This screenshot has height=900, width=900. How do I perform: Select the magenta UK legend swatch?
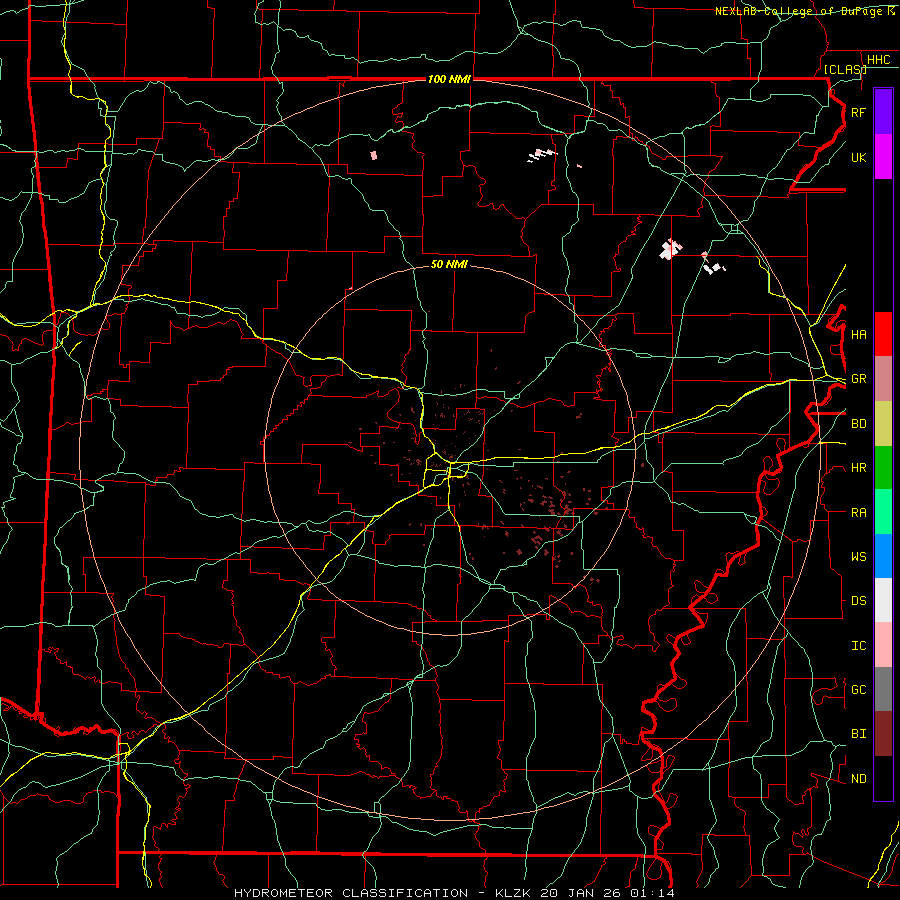tap(883, 157)
